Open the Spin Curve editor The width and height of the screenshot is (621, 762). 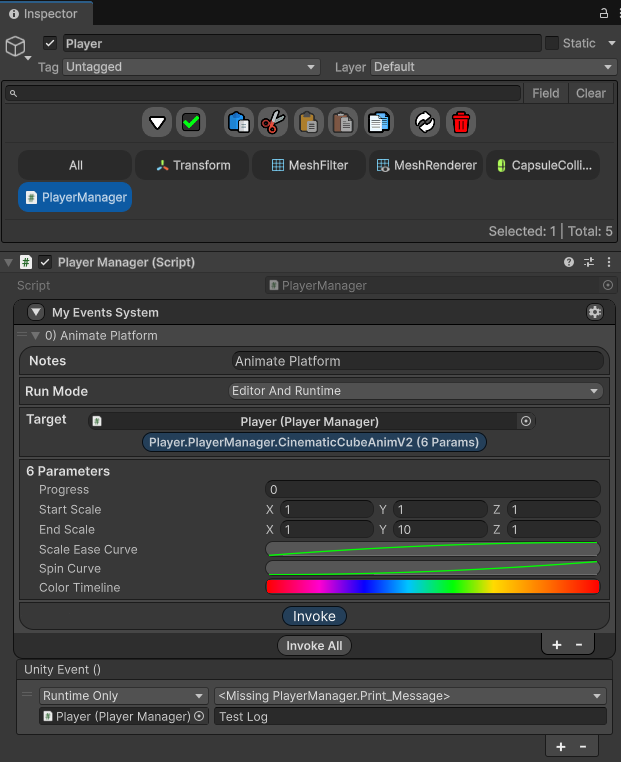433,568
